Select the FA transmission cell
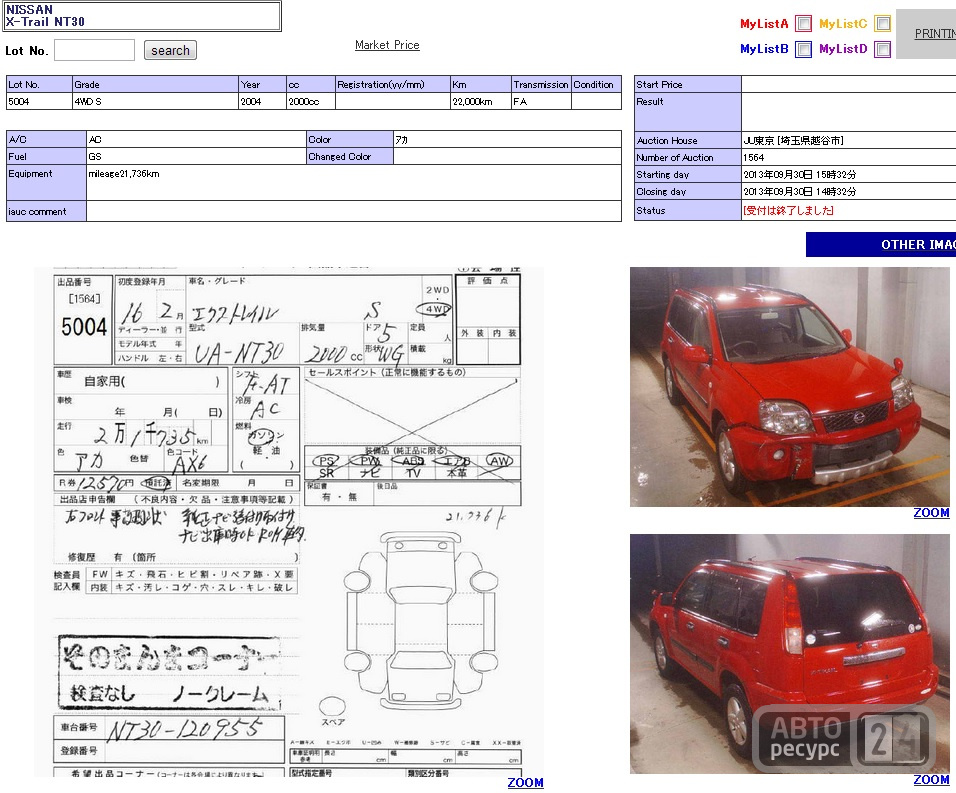956x793 pixels. coord(541,101)
